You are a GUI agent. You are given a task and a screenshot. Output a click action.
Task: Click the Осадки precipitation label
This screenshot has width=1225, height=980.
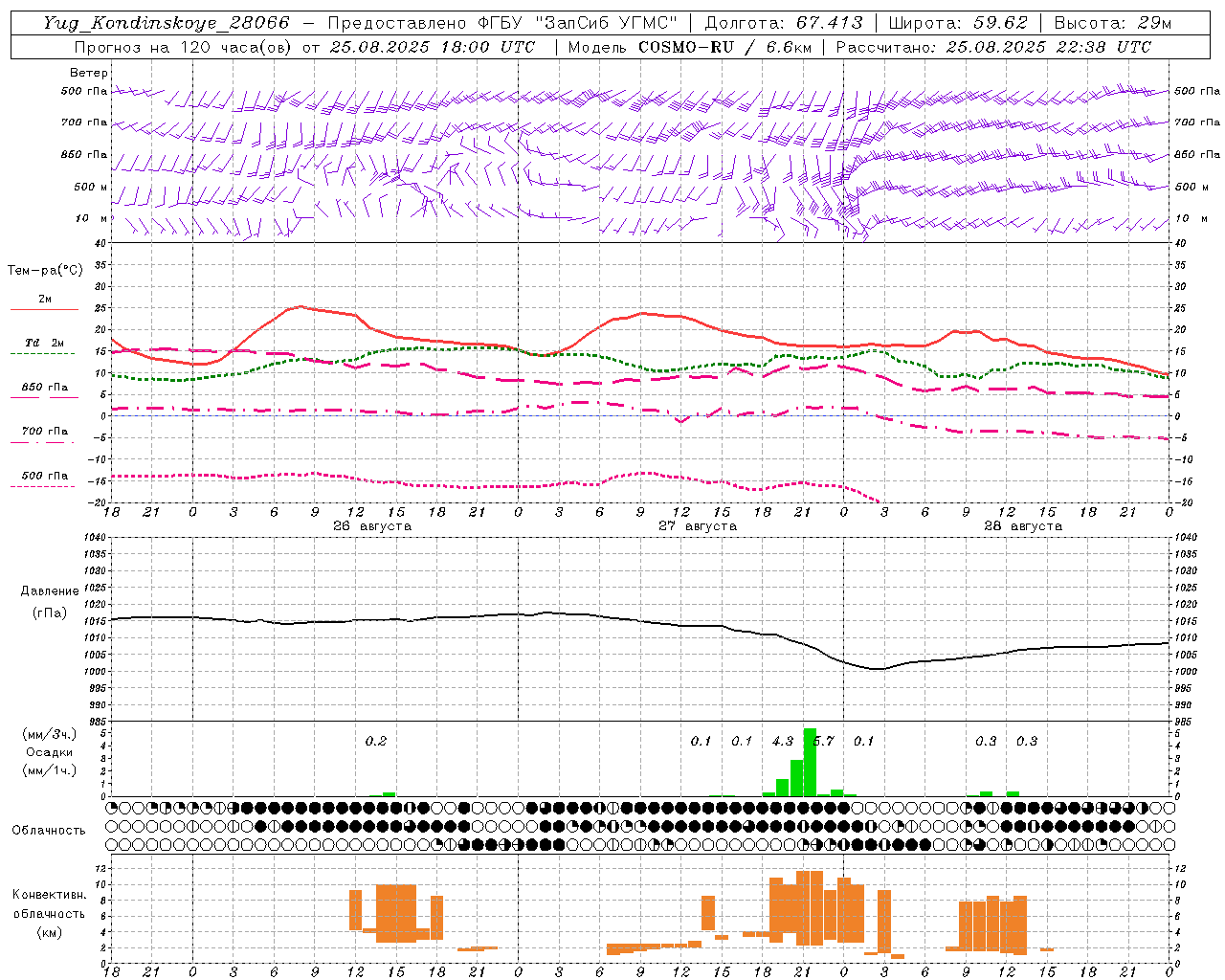49,752
